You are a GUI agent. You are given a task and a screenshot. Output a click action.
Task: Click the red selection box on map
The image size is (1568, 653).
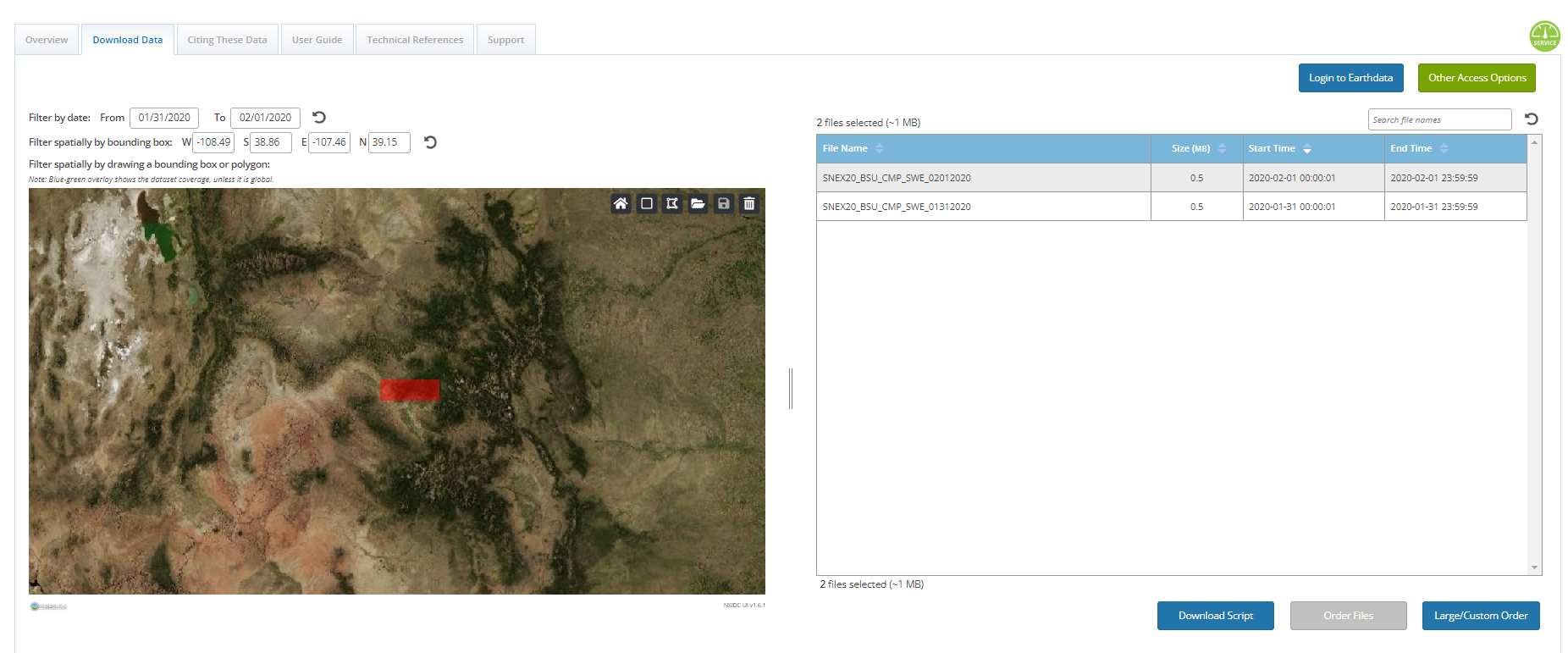pos(410,390)
